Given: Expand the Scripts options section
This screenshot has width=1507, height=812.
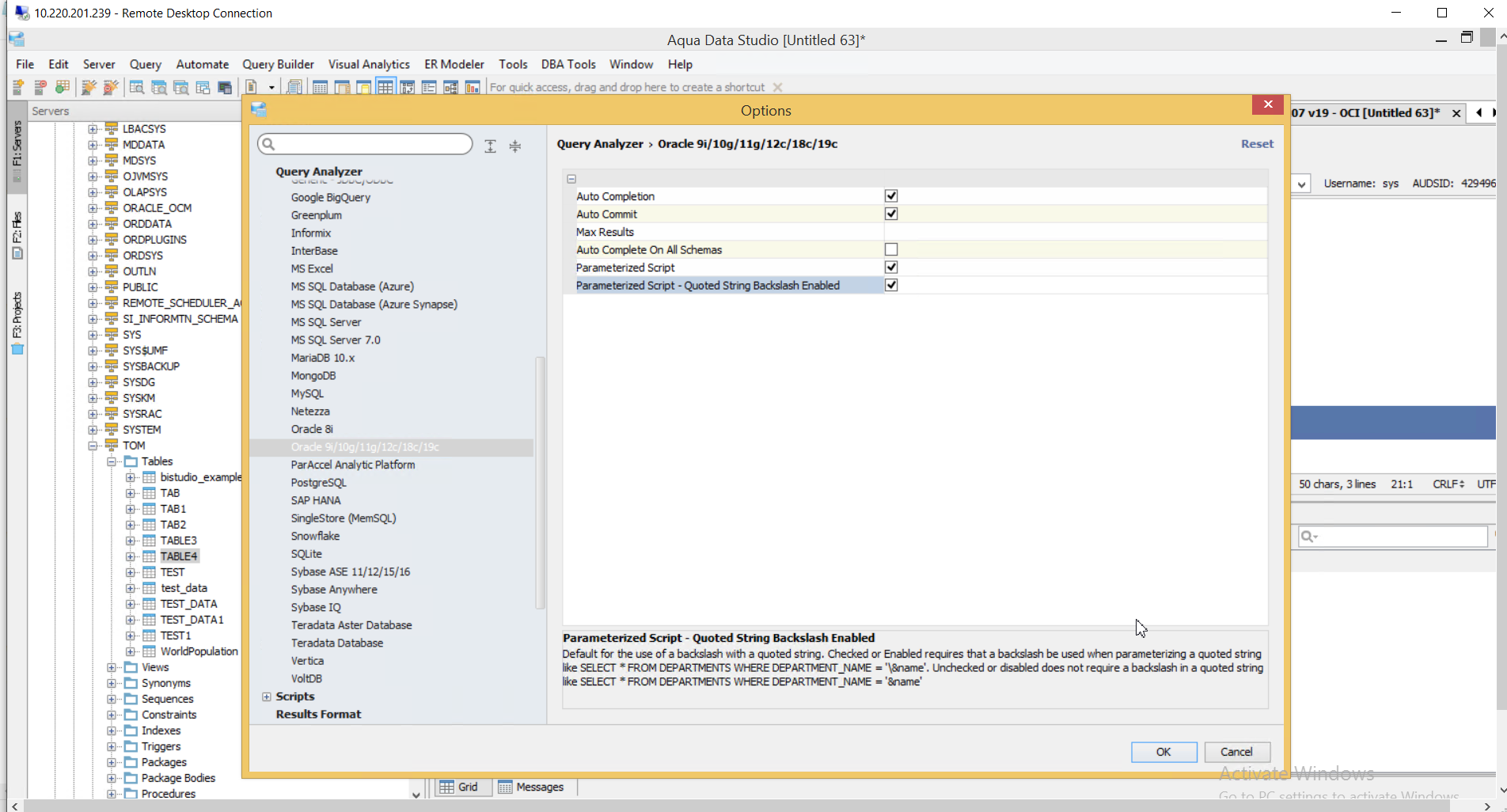Looking at the screenshot, I should click(x=267, y=696).
